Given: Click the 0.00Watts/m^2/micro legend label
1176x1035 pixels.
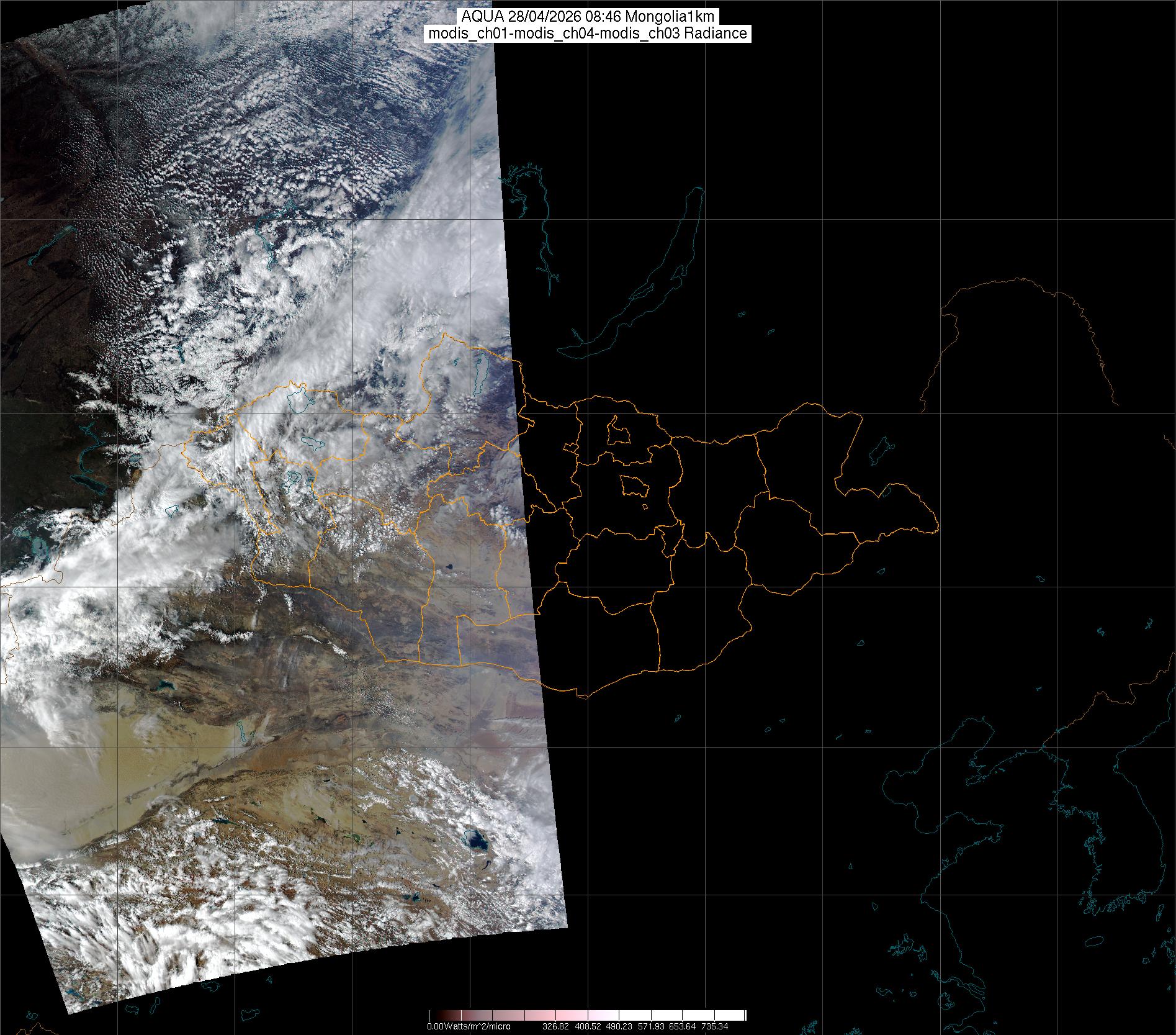Looking at the screenshot, I should (469, 1026).
